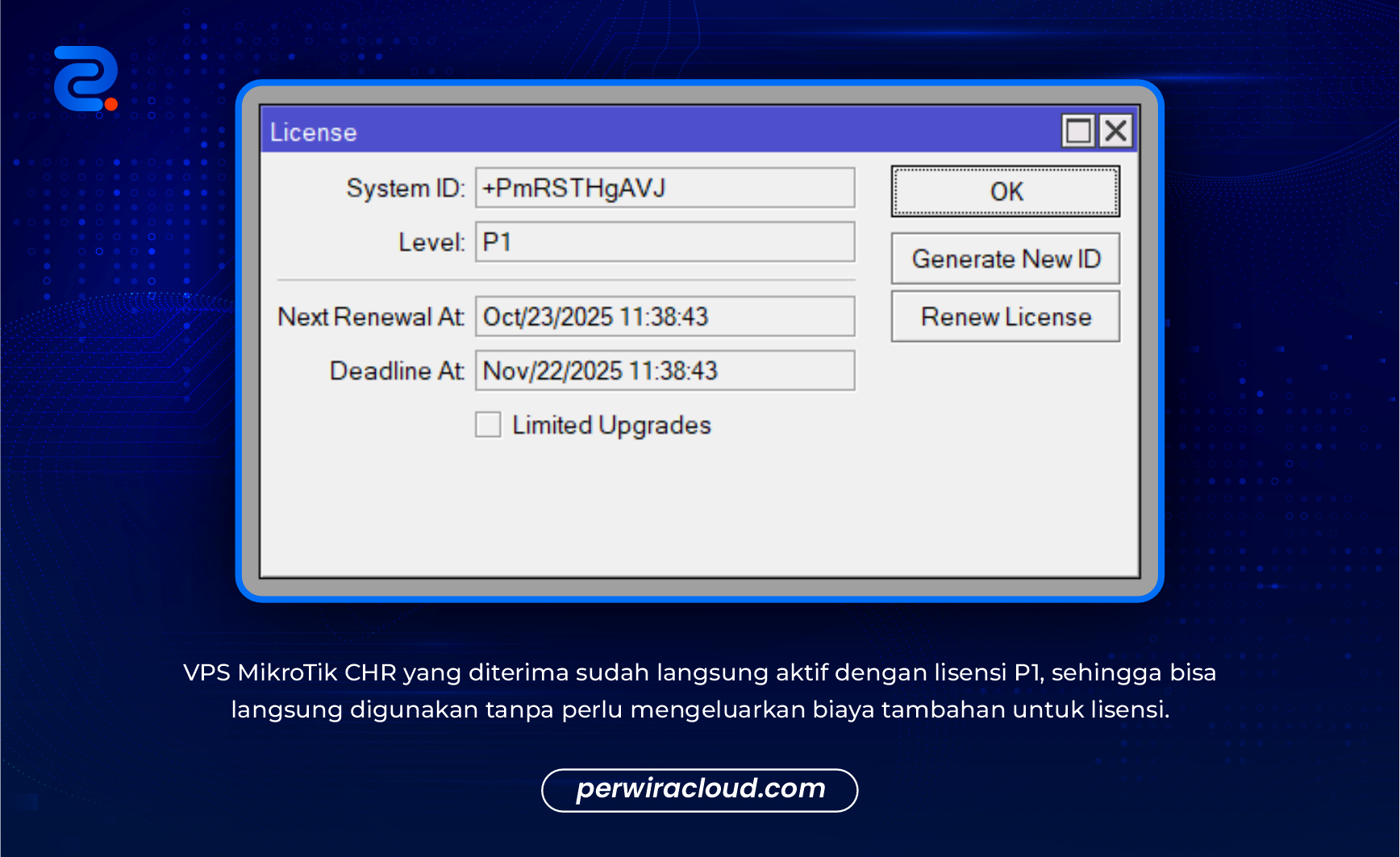This screenshot has width=1400, height=857.
Task: Click the separator line below Level field
Action: click(x=565, y=280)
